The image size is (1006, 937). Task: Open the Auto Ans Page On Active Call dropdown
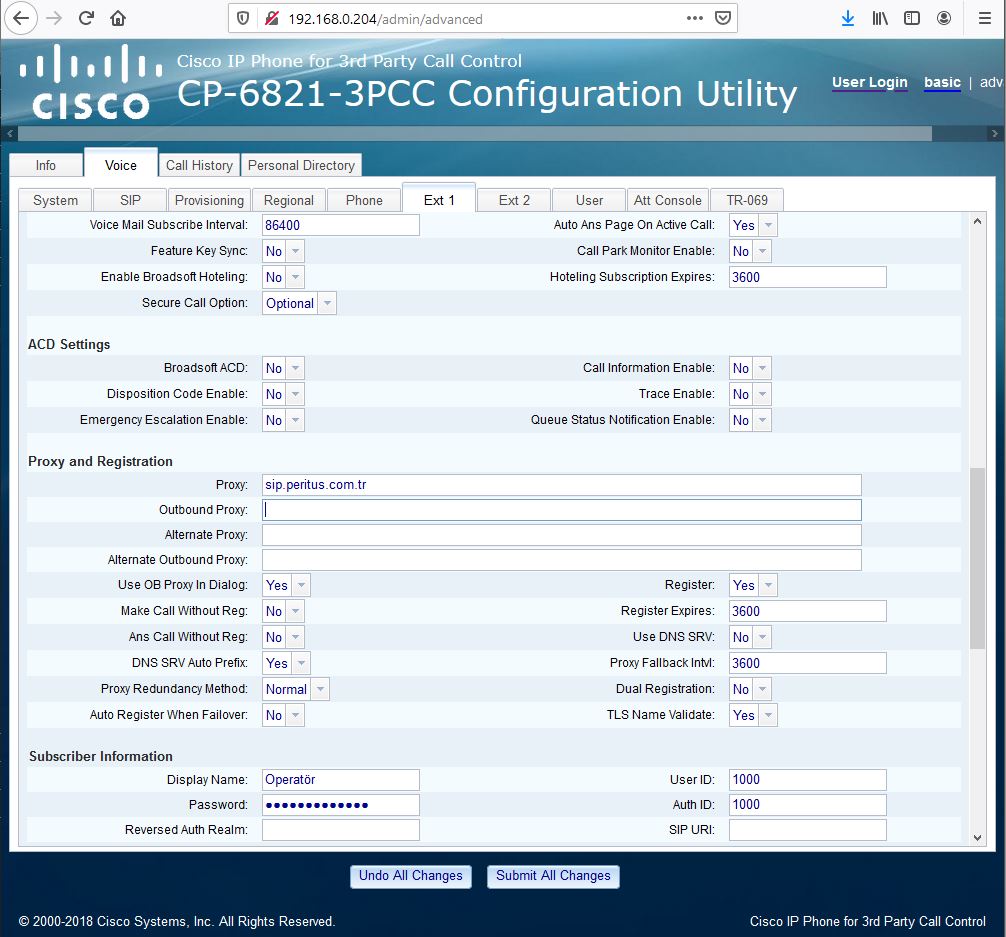point(753,225)
